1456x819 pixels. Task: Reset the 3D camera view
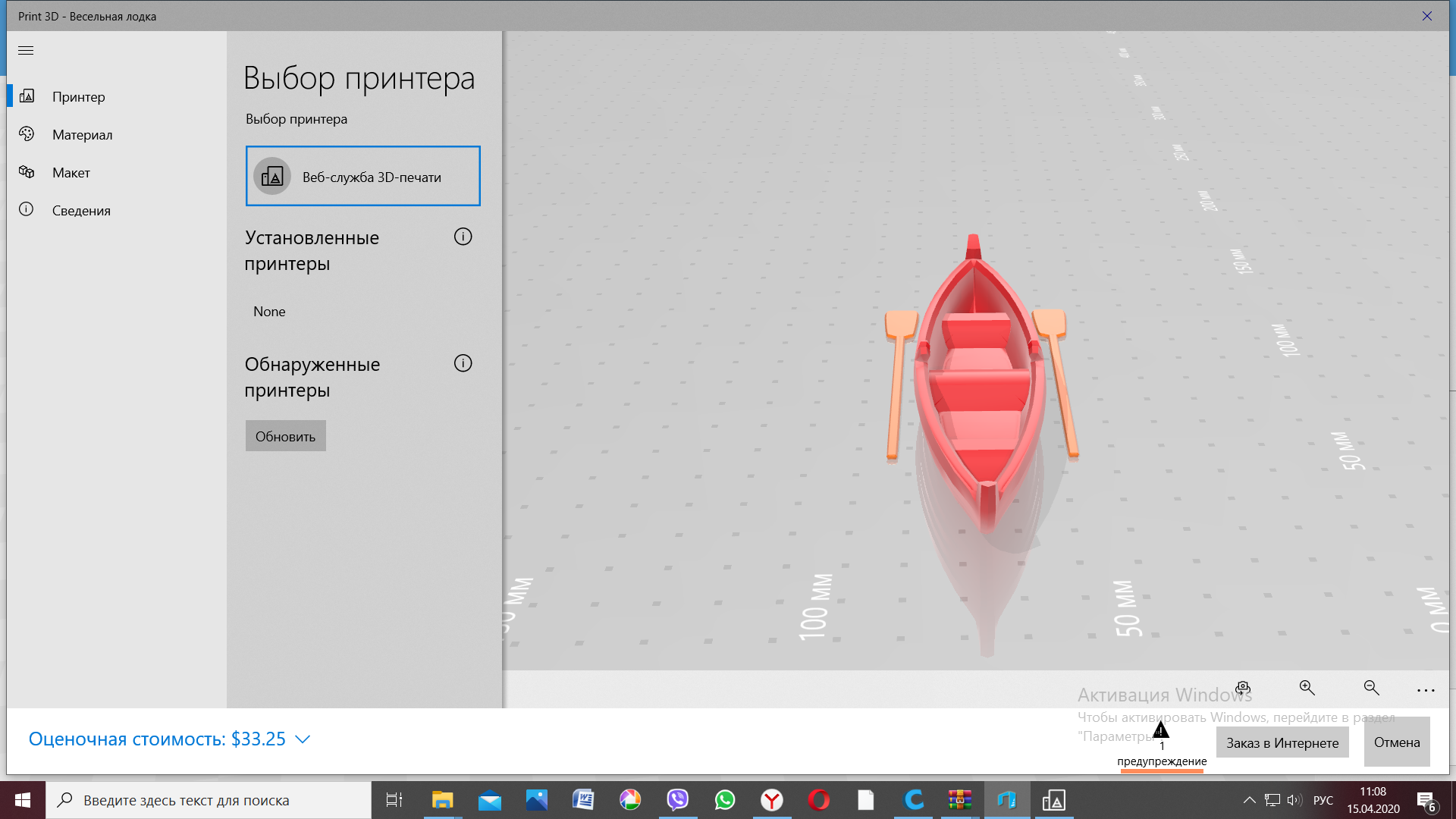point(1242,689)
